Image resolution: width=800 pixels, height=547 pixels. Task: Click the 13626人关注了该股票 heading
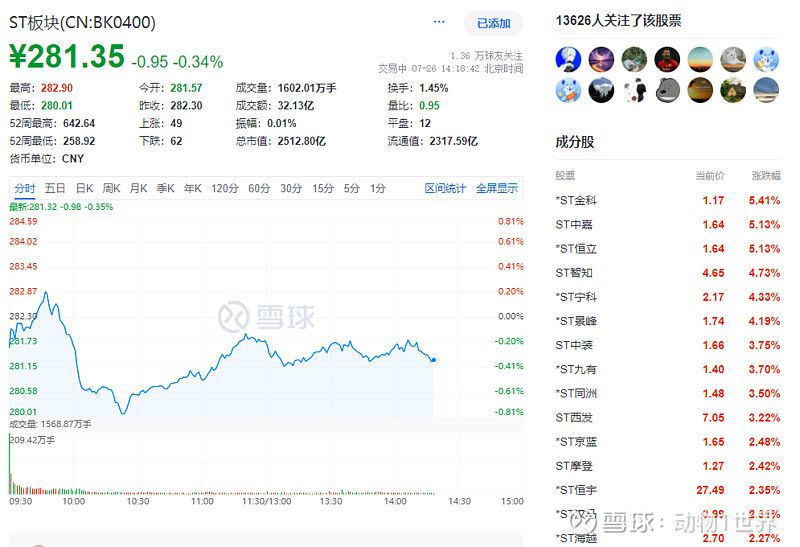618,21
